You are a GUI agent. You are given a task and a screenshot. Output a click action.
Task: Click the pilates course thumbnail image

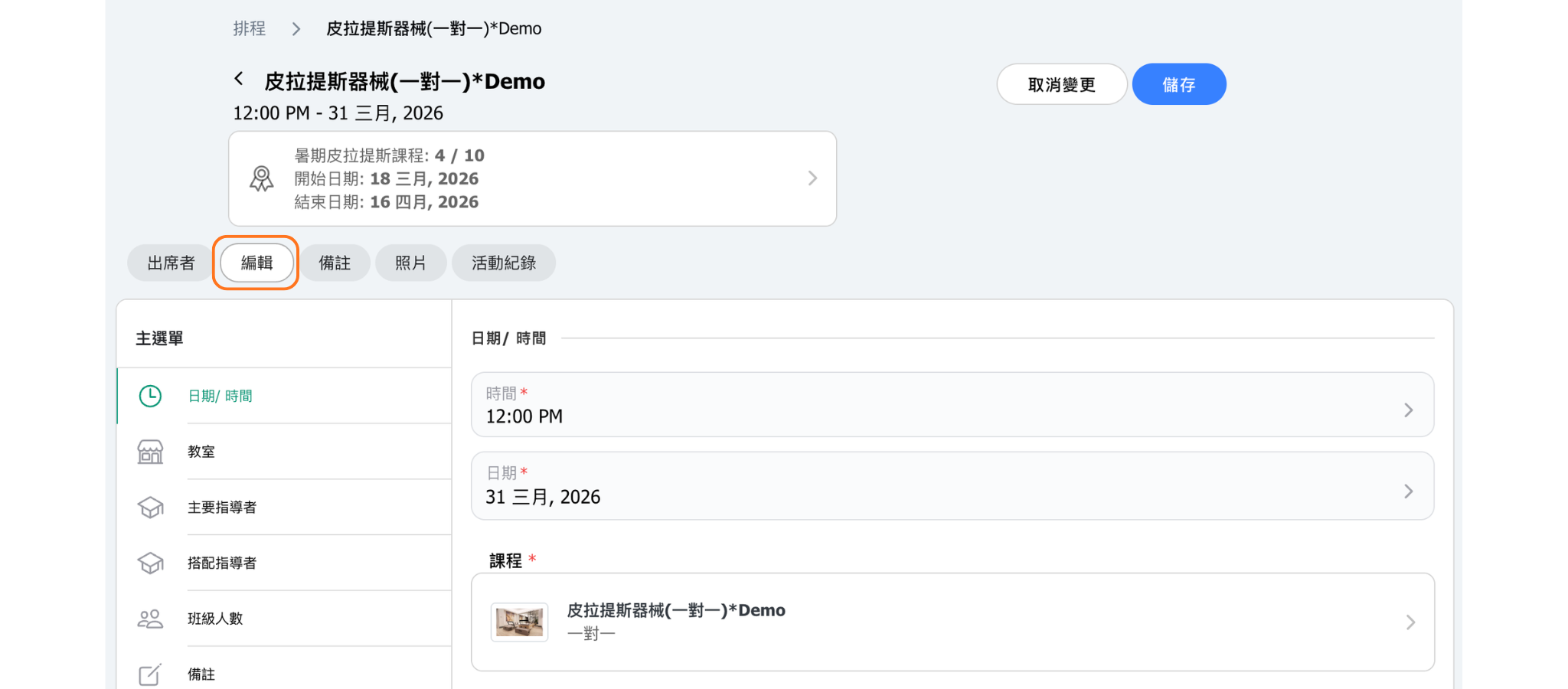click(x=519, y=622)
